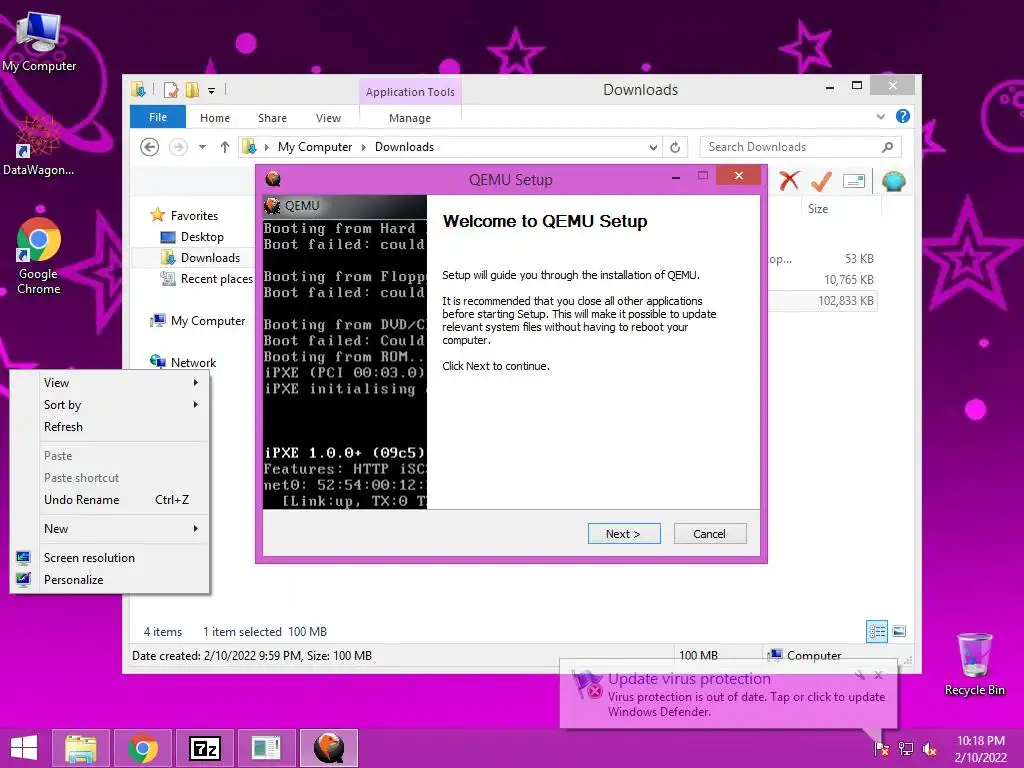
Task: Select the Google Chrome desktop shortcut
Action: click(x=39, y=257)
